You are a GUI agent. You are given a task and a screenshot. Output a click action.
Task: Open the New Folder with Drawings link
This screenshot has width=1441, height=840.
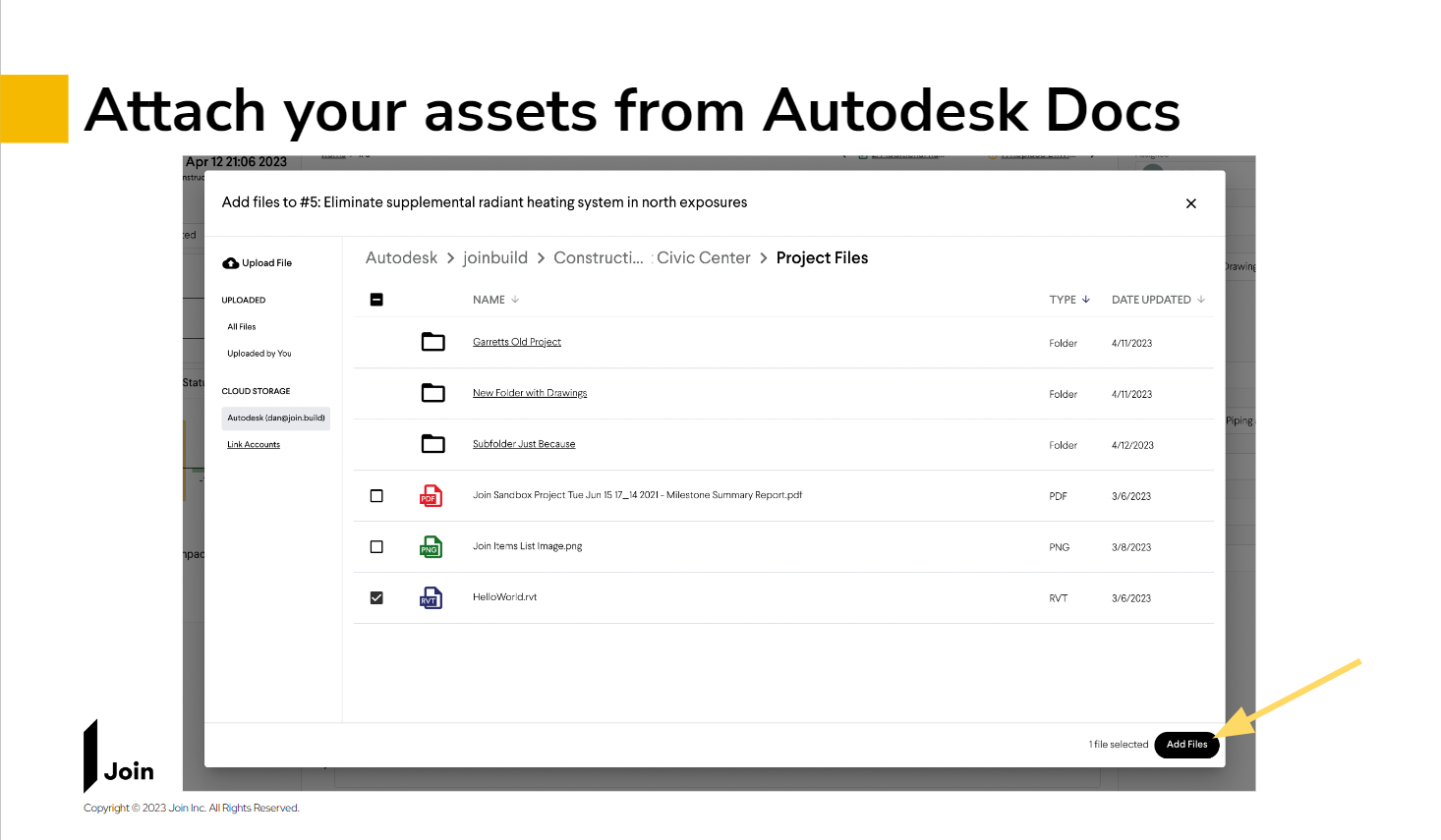point(530,393)
